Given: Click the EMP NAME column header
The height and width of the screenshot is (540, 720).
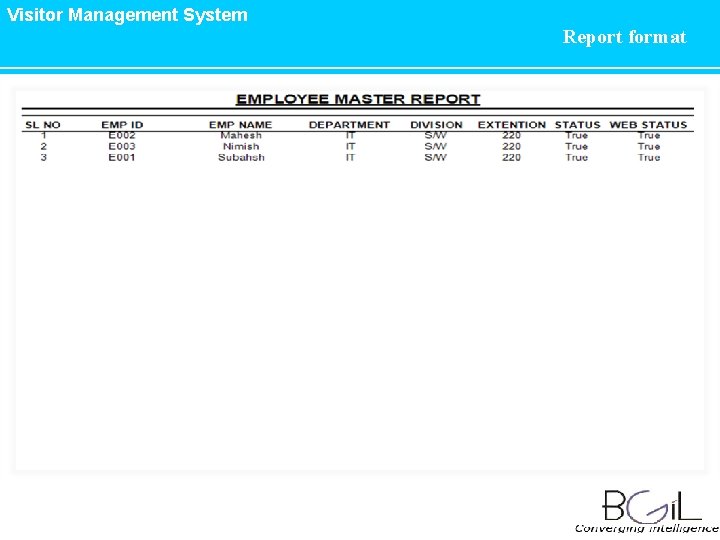Looking at the screenshot, I should (x=241, y=125).
